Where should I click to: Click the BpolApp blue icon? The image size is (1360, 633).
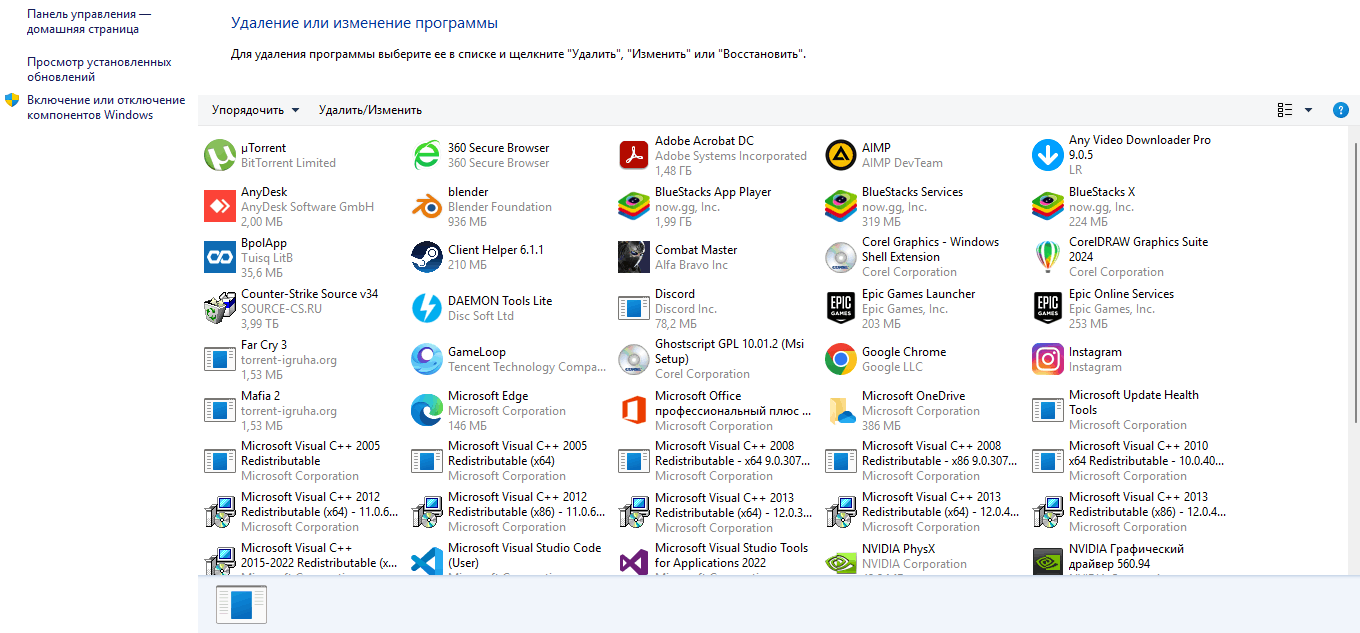220,257
